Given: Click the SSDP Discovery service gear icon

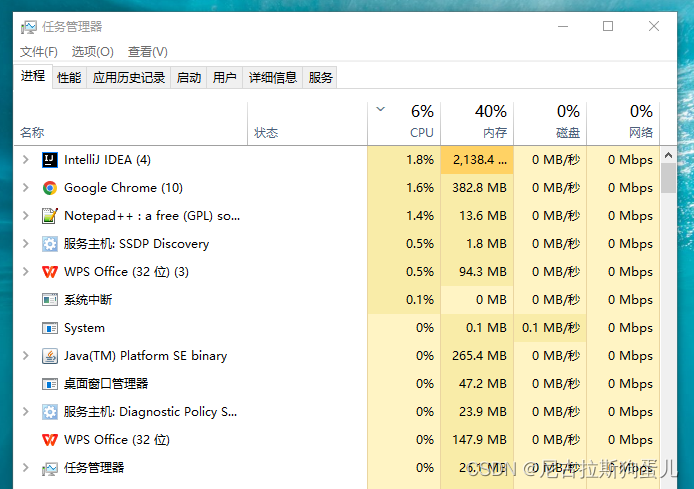Looking at the screenshot, I should (x=50, y=244).
